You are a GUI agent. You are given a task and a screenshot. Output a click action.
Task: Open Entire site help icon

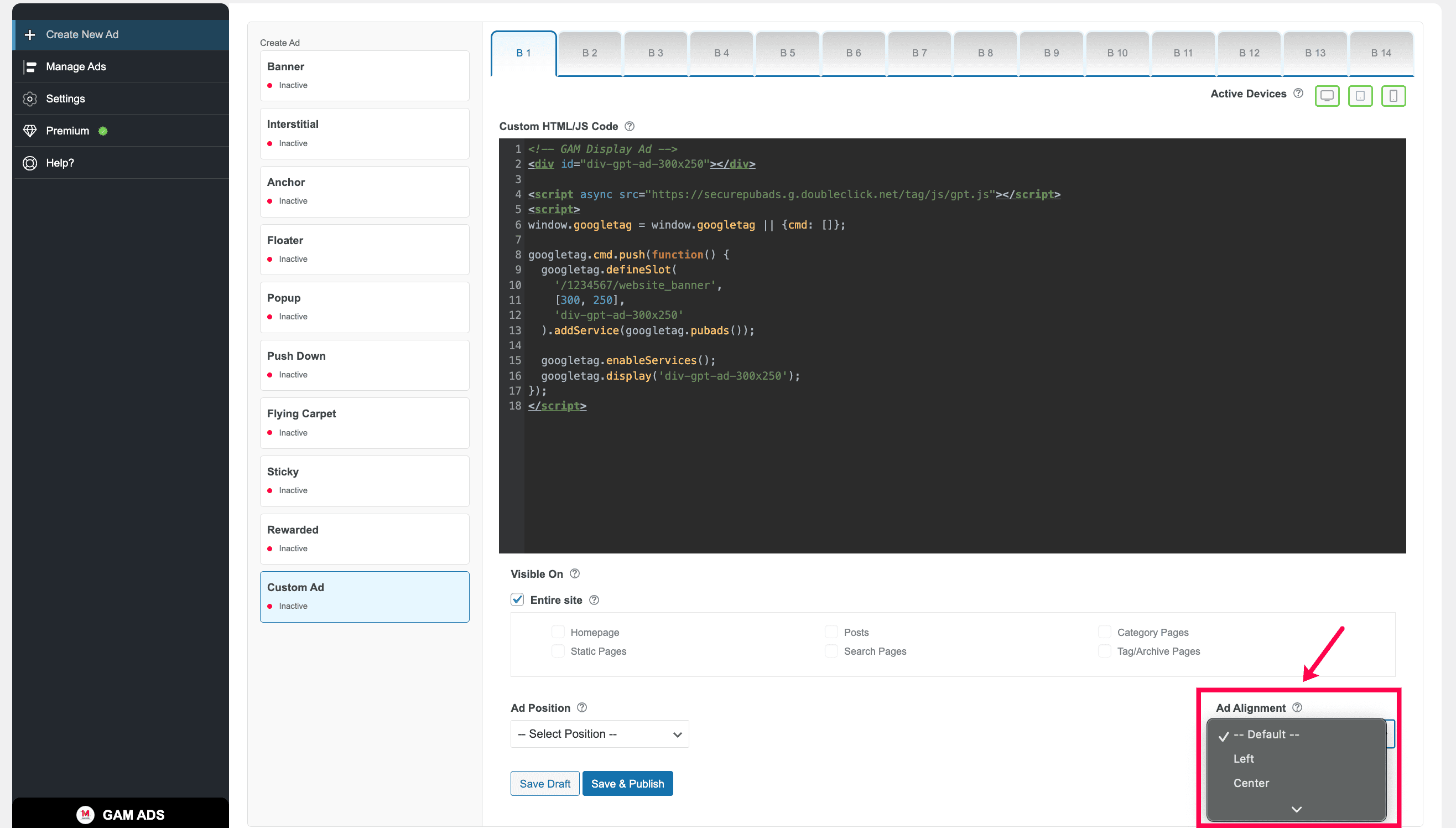(x=594, y=599)
